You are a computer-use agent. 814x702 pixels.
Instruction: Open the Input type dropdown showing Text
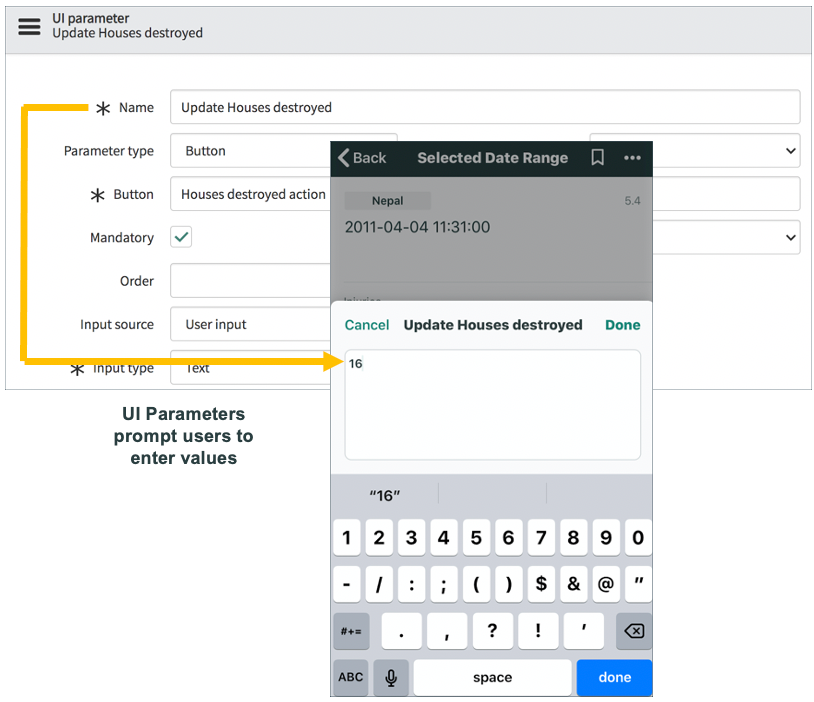[250, 368]
